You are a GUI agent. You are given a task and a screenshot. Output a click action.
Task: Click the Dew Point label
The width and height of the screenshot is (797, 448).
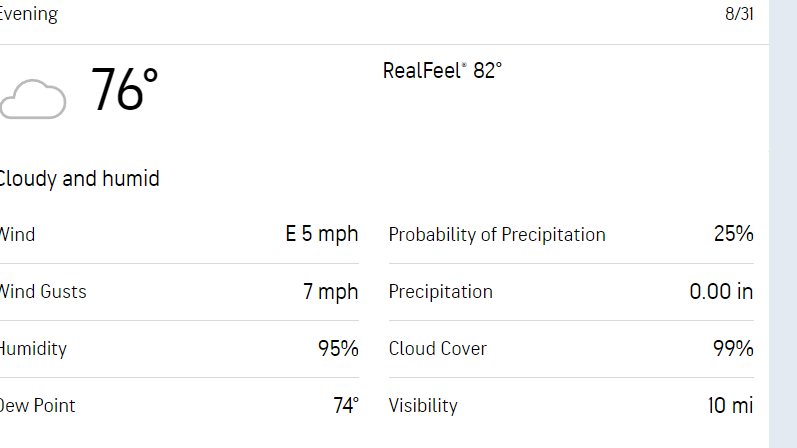(37, 406)
